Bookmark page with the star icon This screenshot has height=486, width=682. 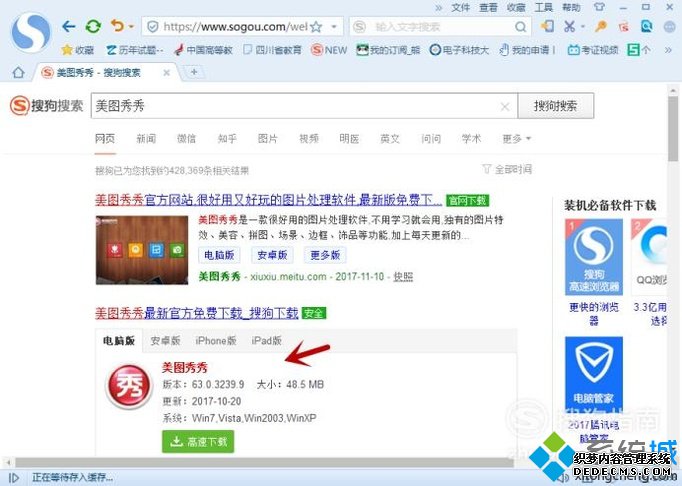(317, 27)
